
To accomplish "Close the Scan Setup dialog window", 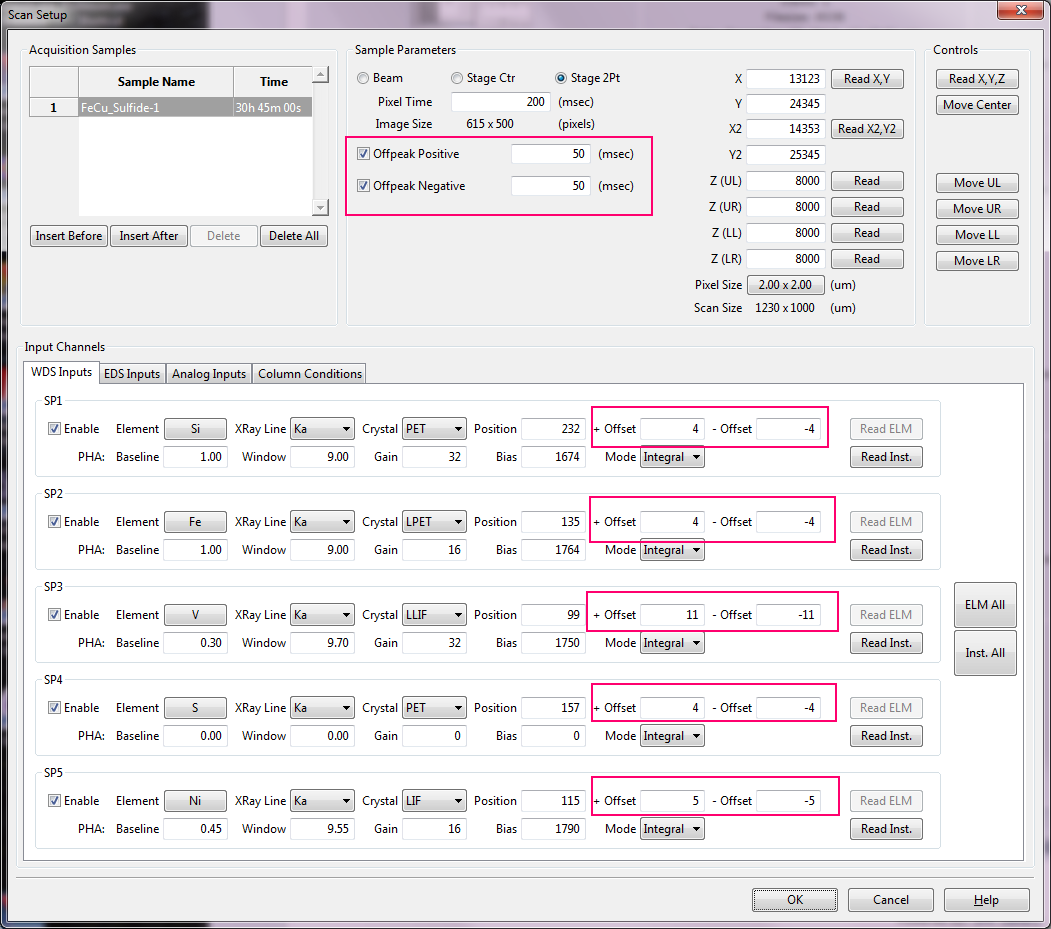I will [x=1019, y=10].
